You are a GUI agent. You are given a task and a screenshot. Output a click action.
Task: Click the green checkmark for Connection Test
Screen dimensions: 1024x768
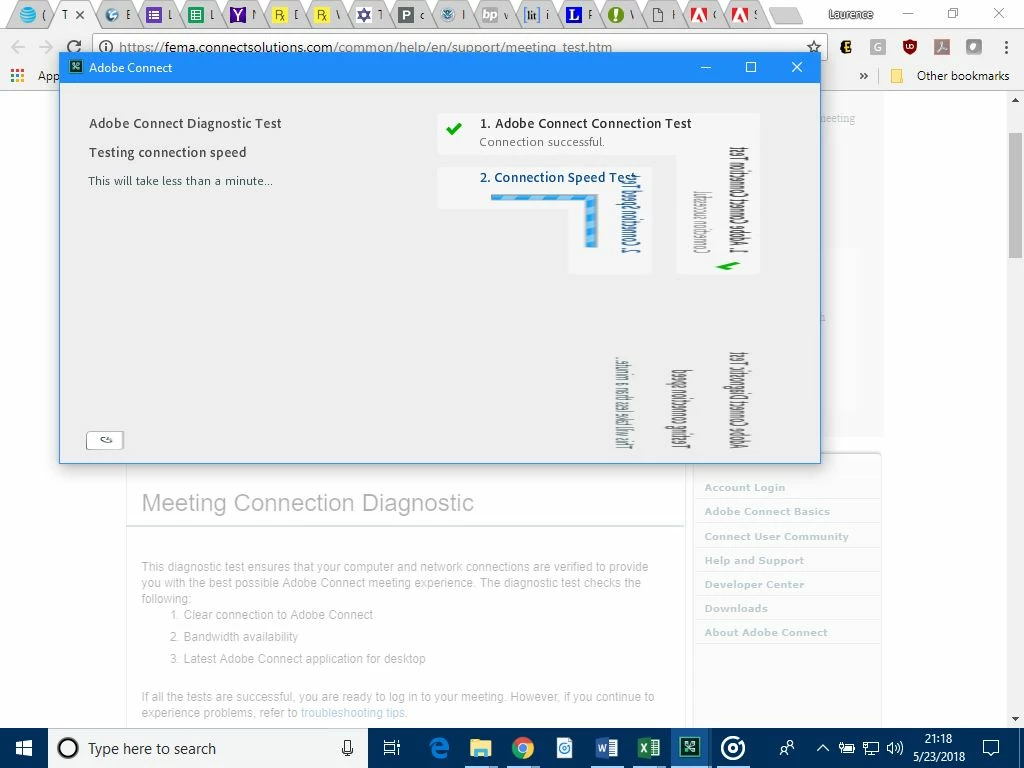[x=454, y=129]
